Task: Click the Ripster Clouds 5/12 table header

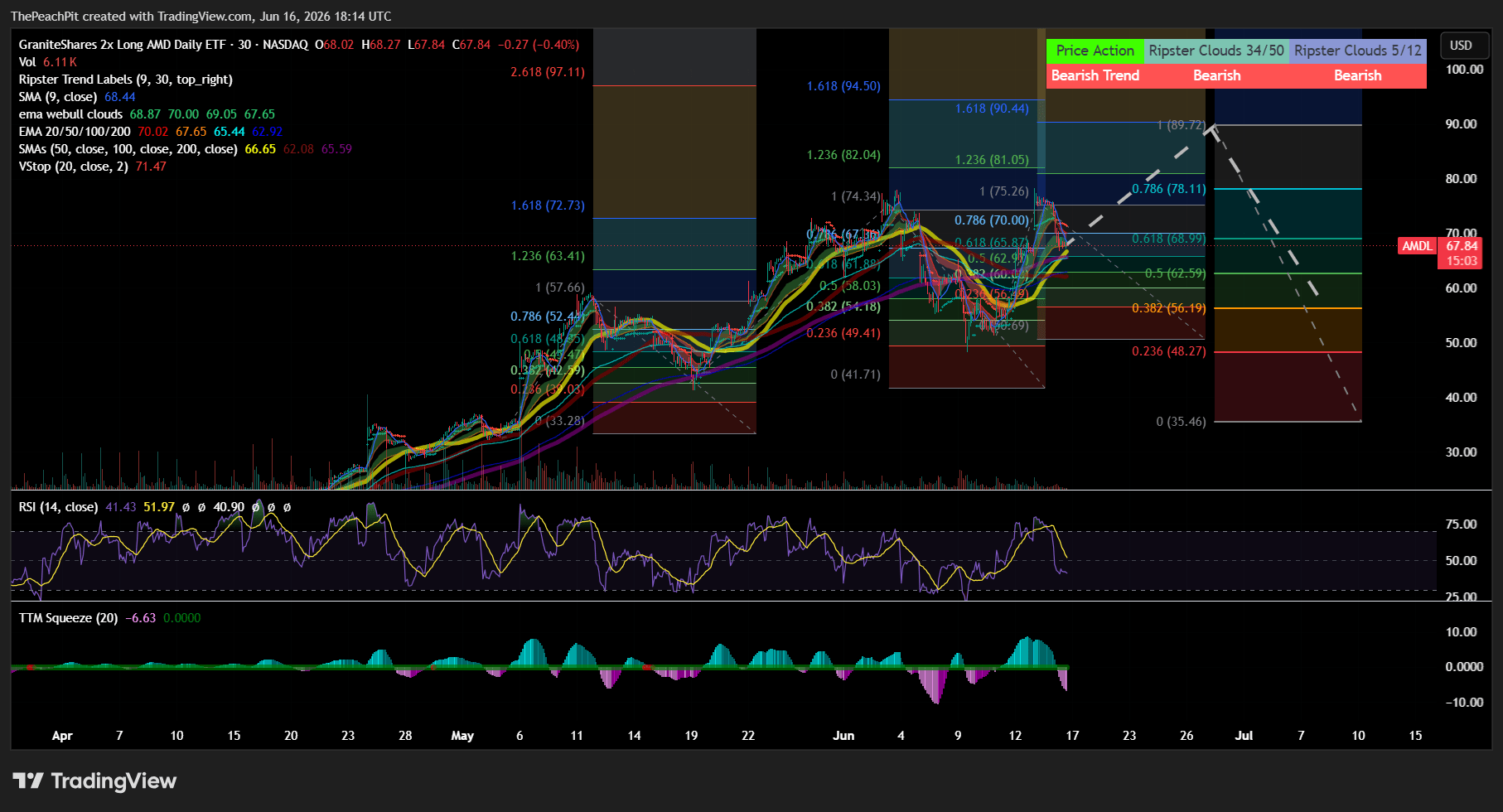Action: (1358, 51)
